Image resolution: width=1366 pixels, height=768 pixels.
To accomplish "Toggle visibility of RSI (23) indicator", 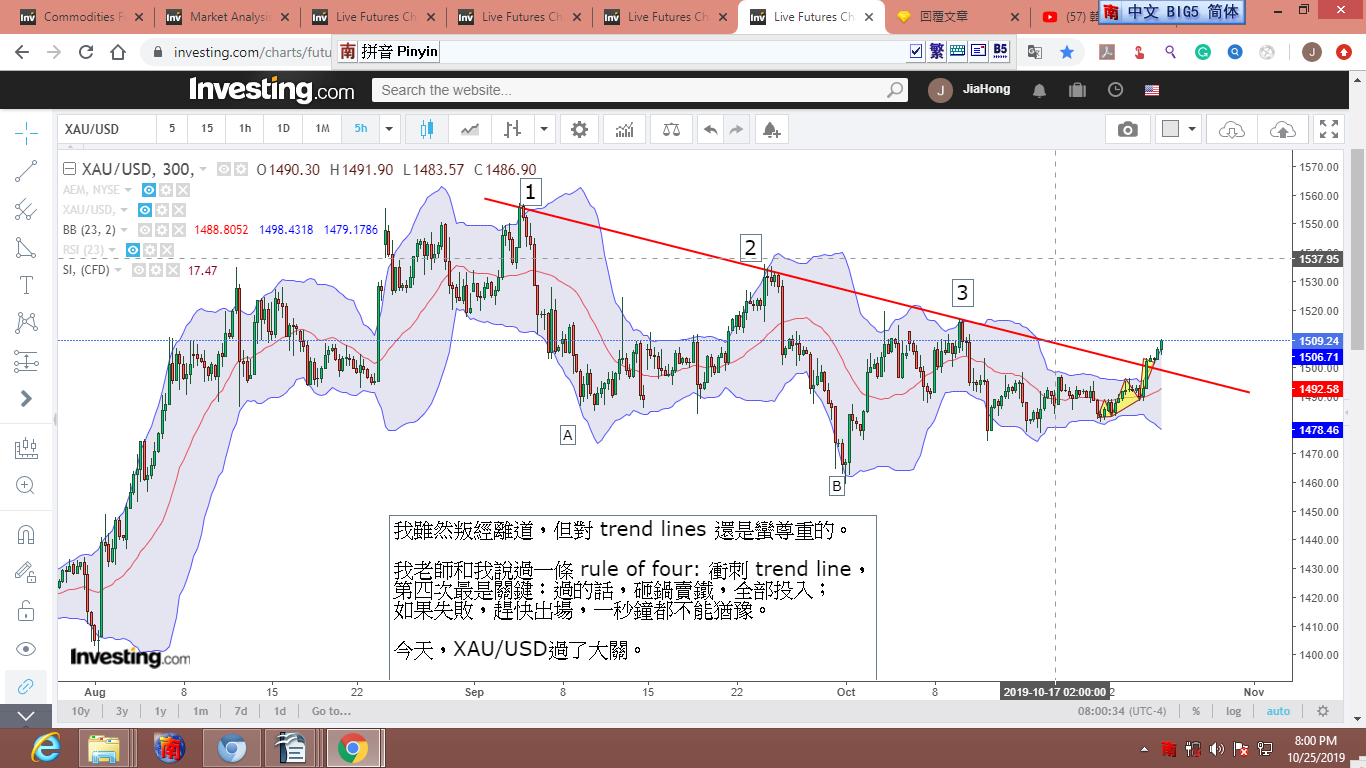I will (134, 250).
